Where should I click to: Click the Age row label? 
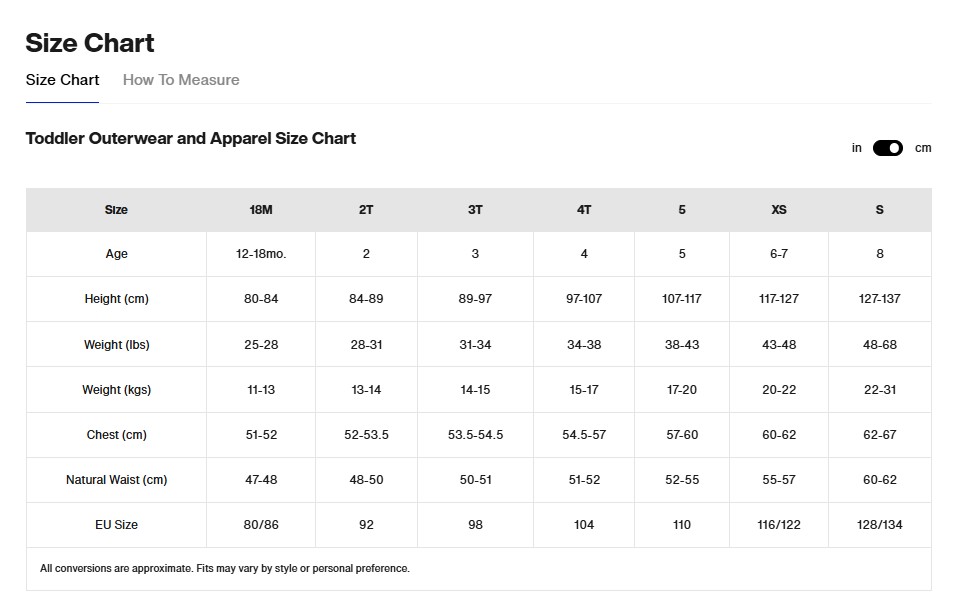[x=116, y=254]
